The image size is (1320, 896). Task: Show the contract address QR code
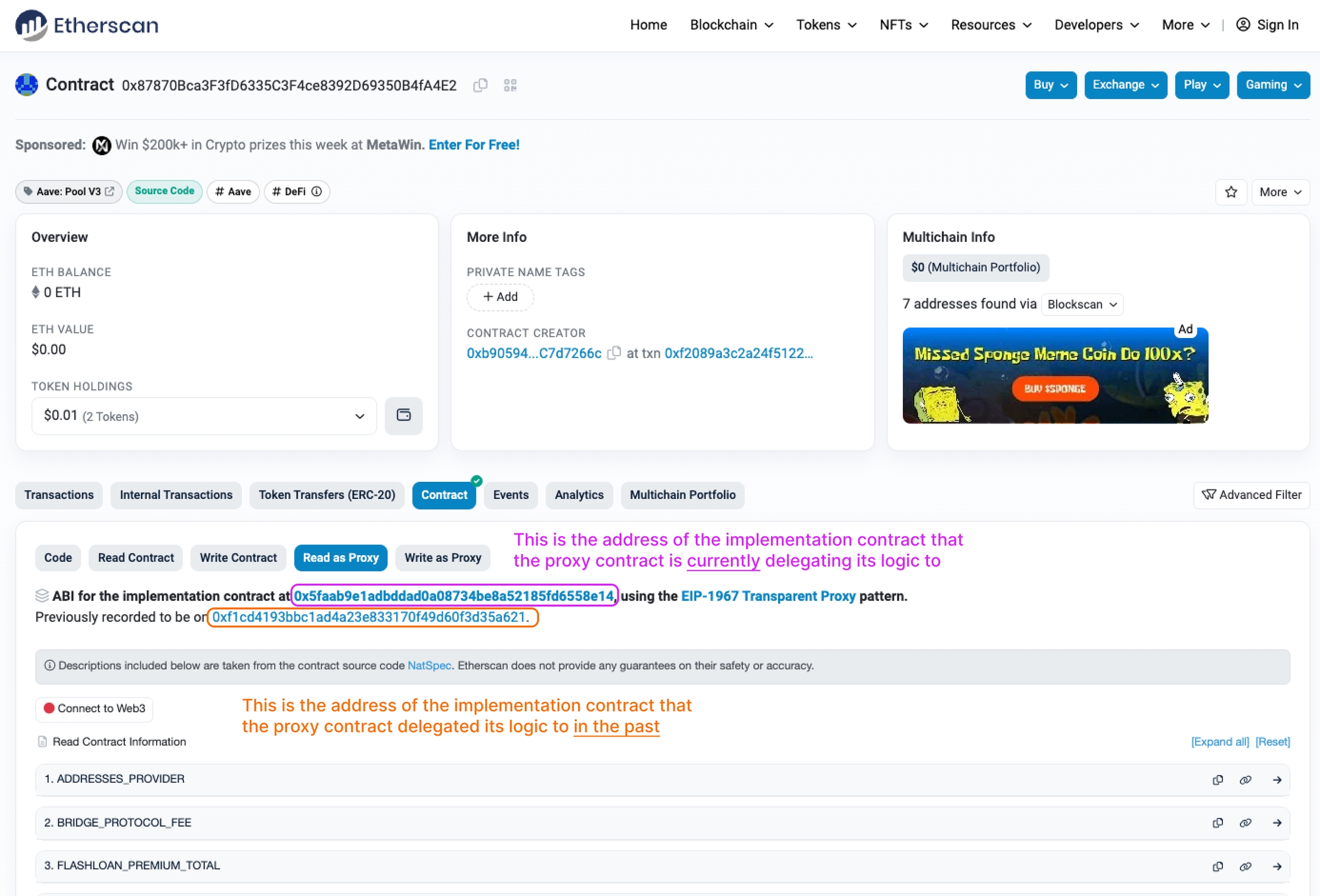tap(510, 85)
